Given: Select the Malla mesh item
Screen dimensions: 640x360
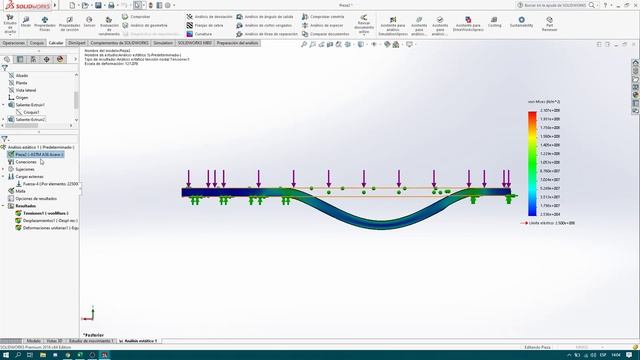Looking at the screenshot, I should [x=17, y=191].
